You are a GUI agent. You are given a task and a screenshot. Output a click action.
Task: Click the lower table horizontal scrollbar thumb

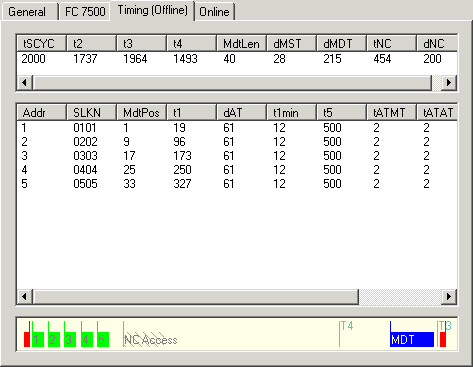tap(196, 296)
